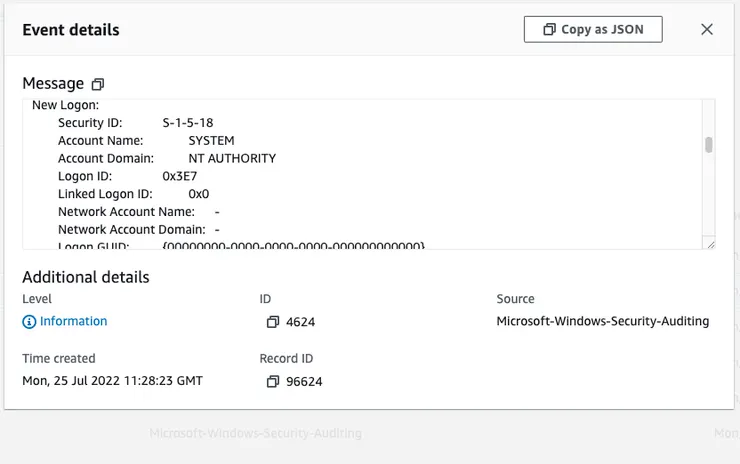Copy event ID 4624 with its icon

272,322
